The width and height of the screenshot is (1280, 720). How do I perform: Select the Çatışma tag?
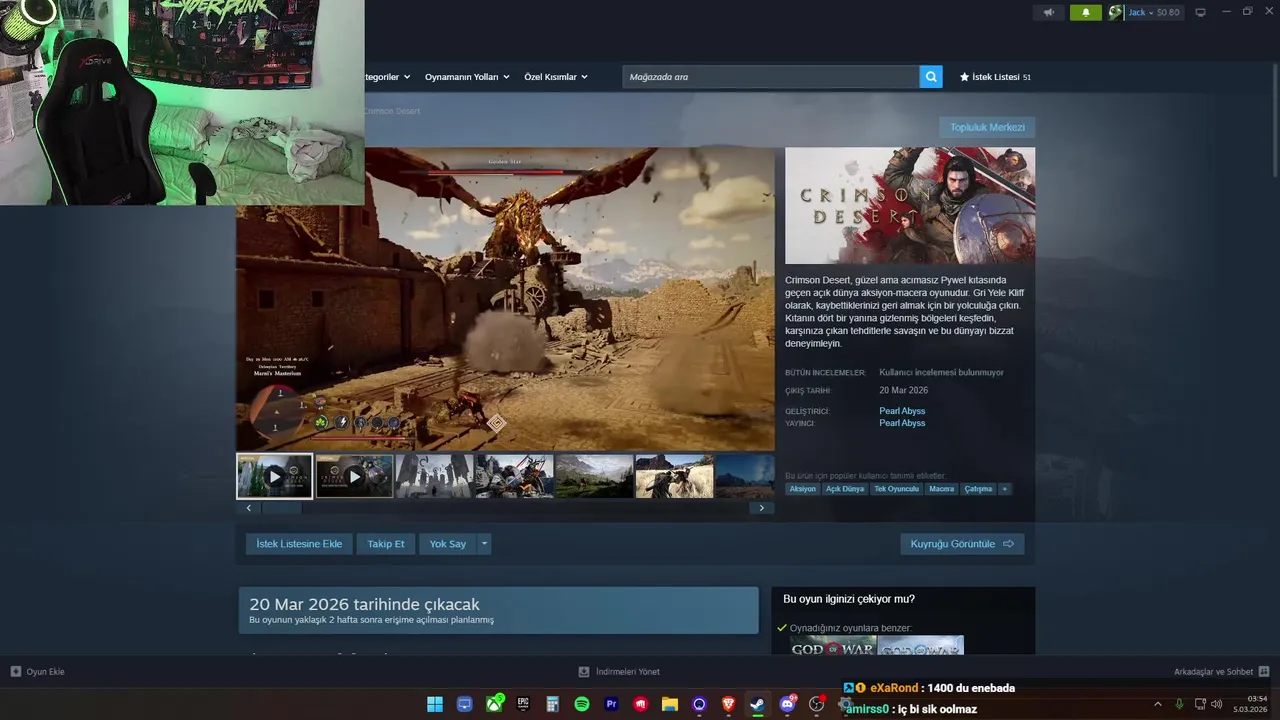pyautogui.click(x=978, y=489)
